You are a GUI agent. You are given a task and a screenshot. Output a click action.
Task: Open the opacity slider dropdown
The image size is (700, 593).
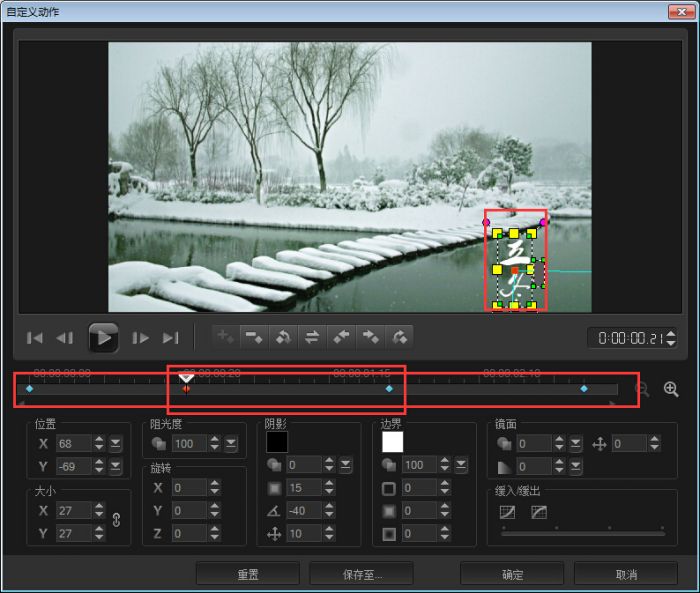(x=231, y=443)
